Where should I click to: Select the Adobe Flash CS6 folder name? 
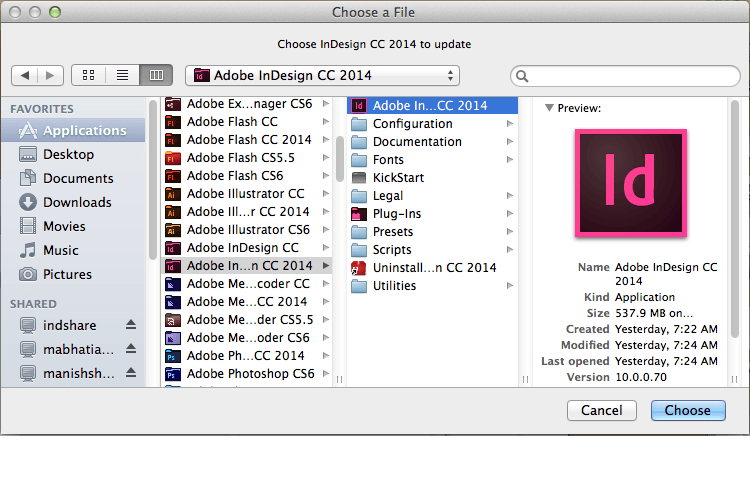pyautogui.click(x=235, y=176)
